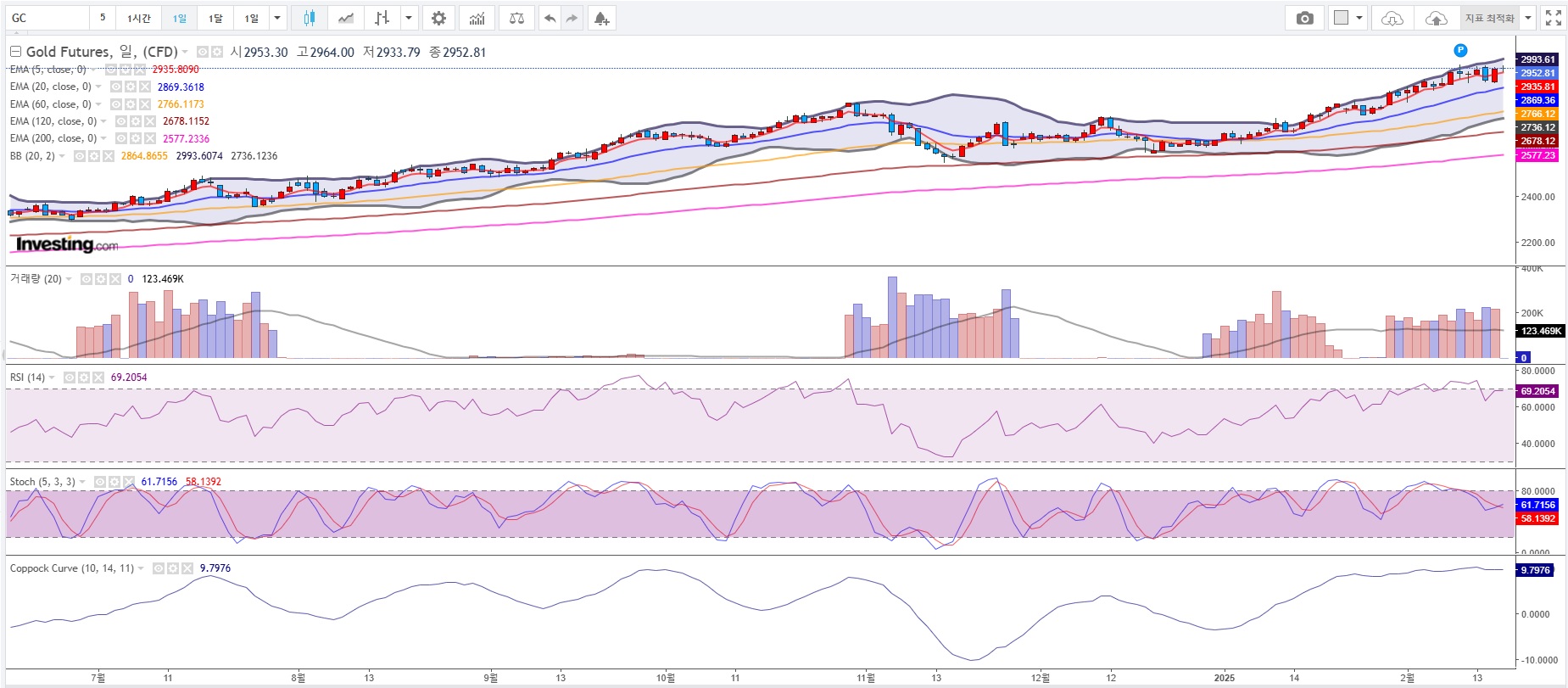The image size is (1568, 688).
Task: Open the timeframe dropdown arrow beside 1일
Action: pyautogui.click(x=276, y=18)
